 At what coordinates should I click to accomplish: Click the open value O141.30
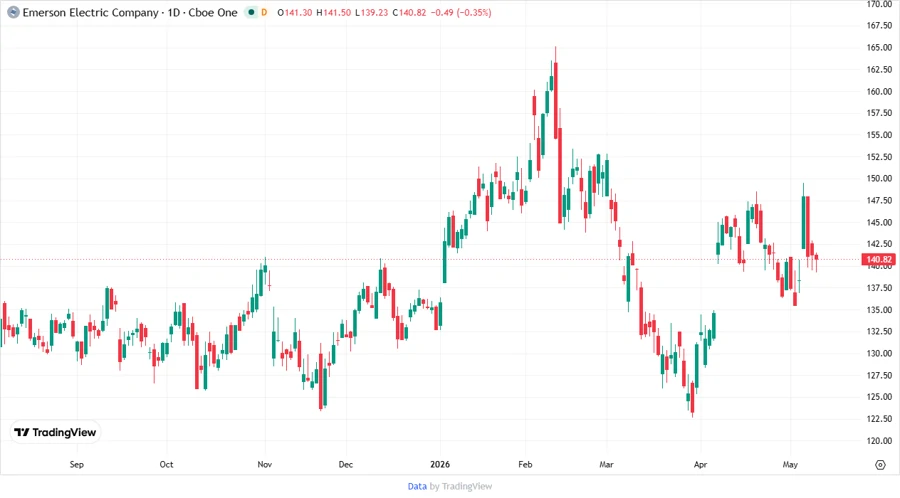click(x=294, y=13)
